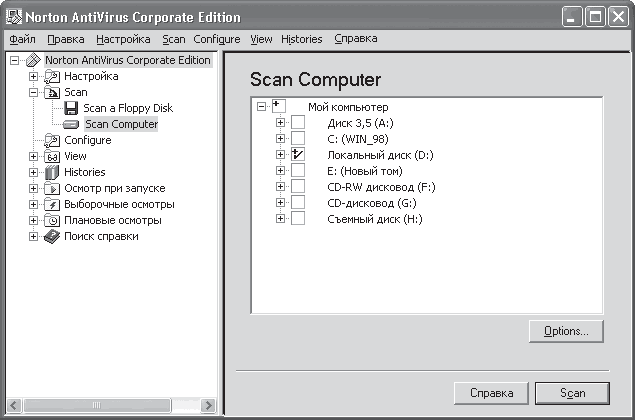The width and height of the screenshot is (635, 420).
Task: Check the Съемный диск (H:) checkbox
Action: point(298,218)
